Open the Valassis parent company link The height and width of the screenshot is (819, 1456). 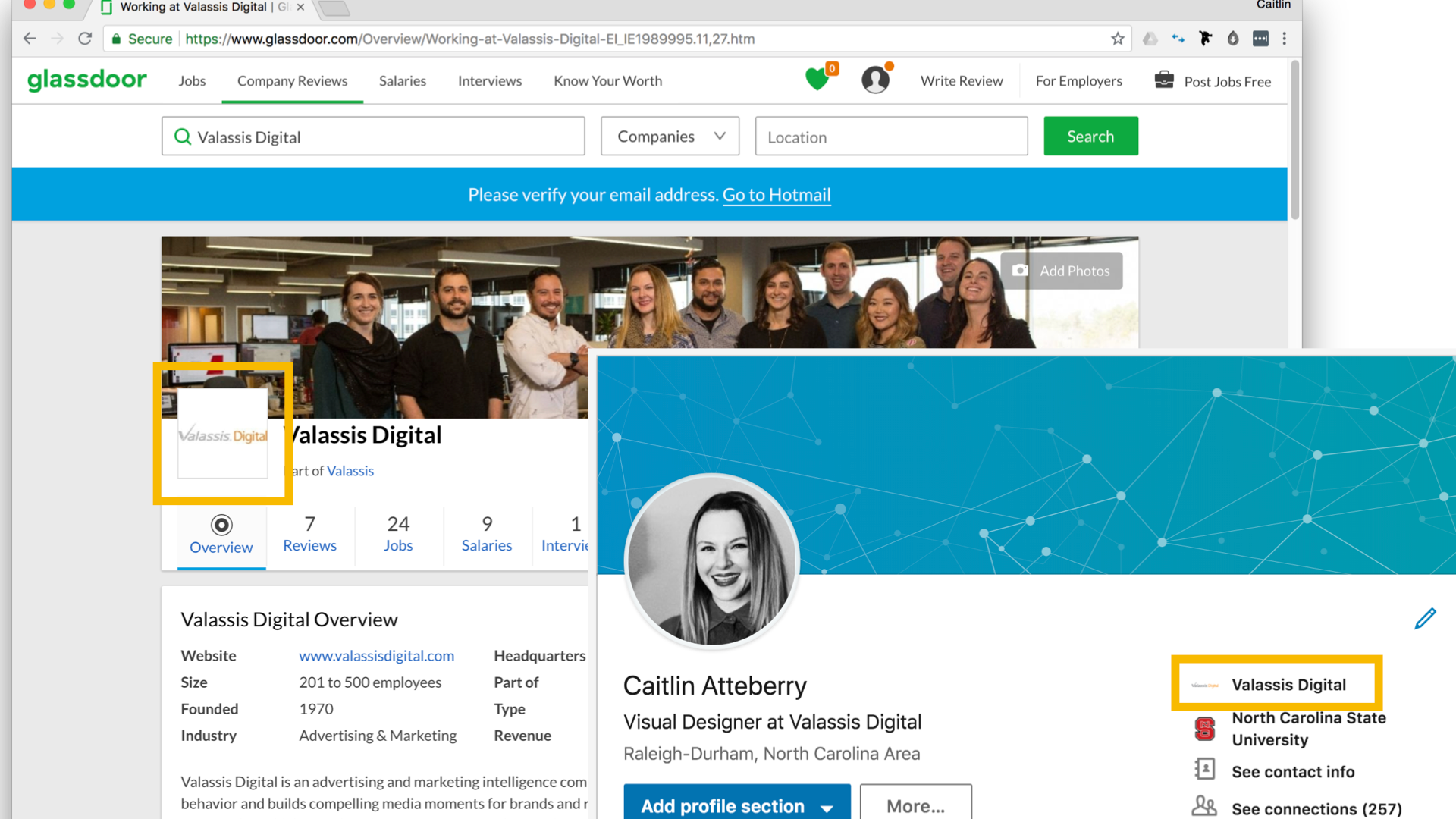[x=350, y=471]
